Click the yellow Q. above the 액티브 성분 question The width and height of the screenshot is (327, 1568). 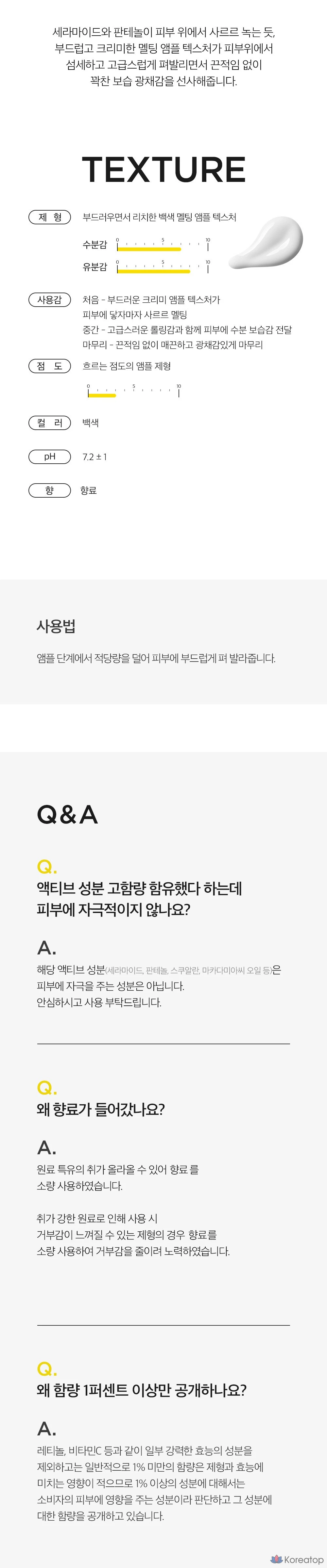coord(46,866)
